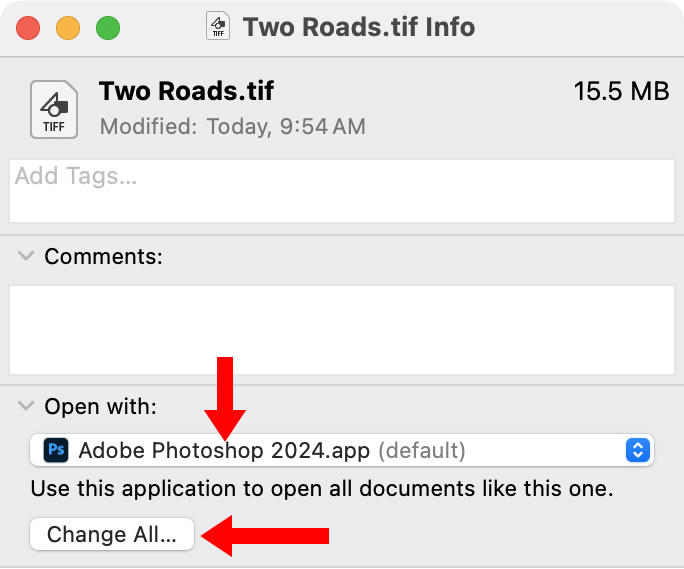Collapse the Open with section chevron
The image size is (684, 569).
point(26,407)
